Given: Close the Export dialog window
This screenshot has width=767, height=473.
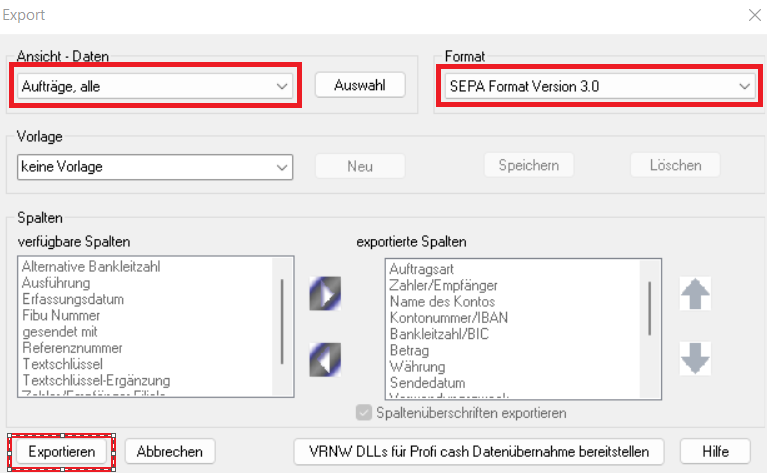Looking at the screenshot, I should pyautogui.click(x=754, y=15).
